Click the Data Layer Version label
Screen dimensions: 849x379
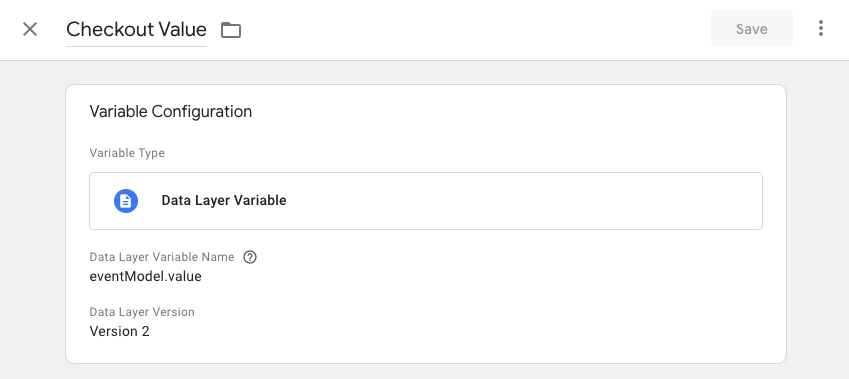142,312
